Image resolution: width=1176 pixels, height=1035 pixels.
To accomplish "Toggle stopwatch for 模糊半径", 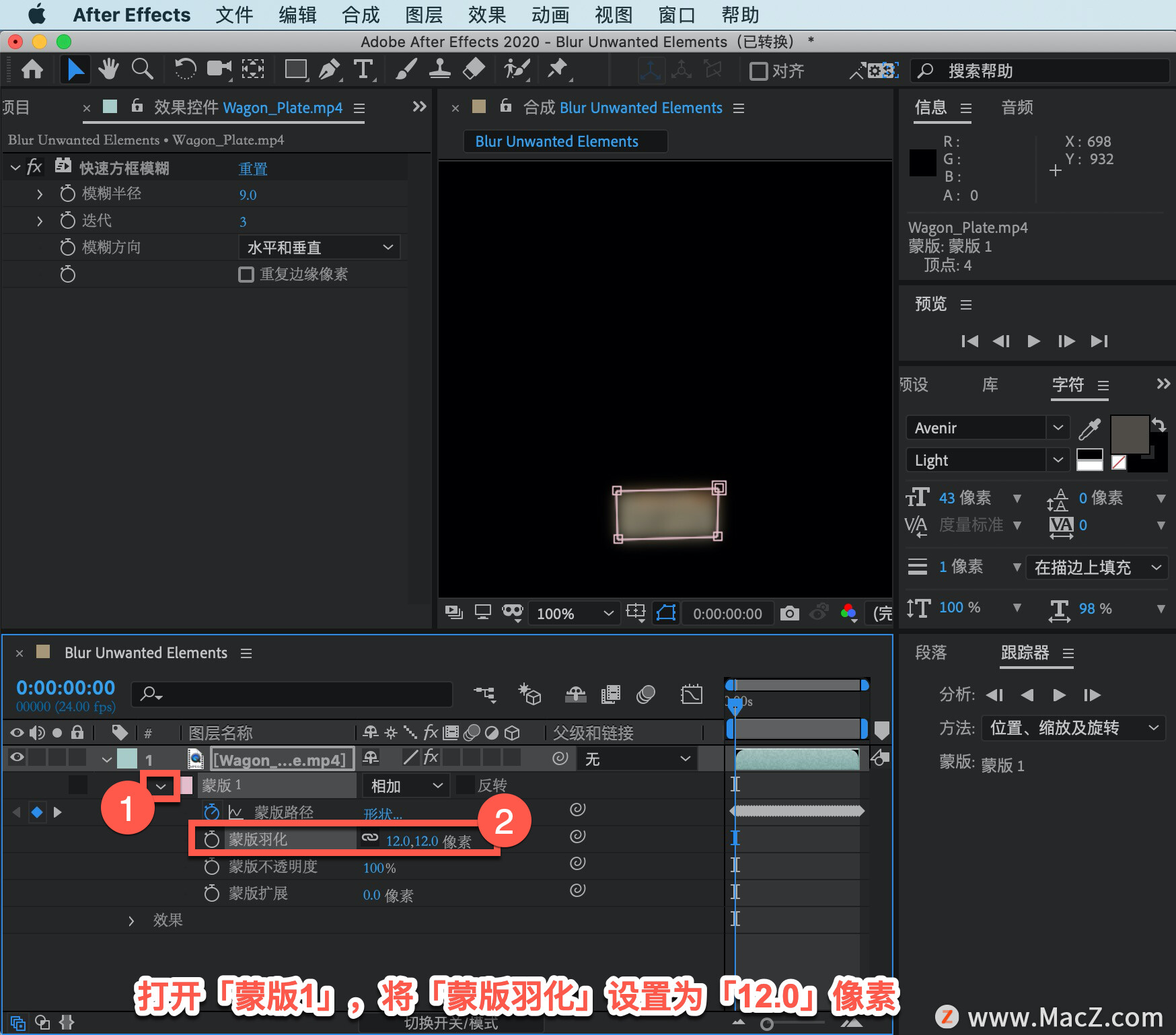I will tap(67, 194).
